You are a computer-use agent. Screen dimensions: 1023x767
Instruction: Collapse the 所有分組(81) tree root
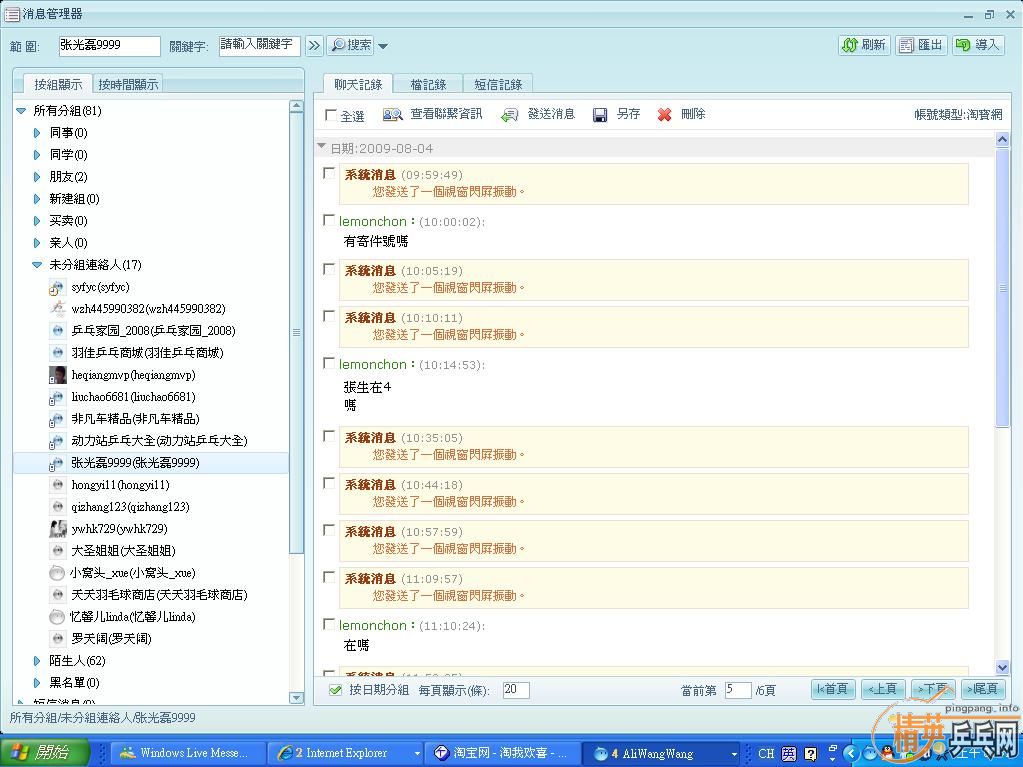point(21,111)
